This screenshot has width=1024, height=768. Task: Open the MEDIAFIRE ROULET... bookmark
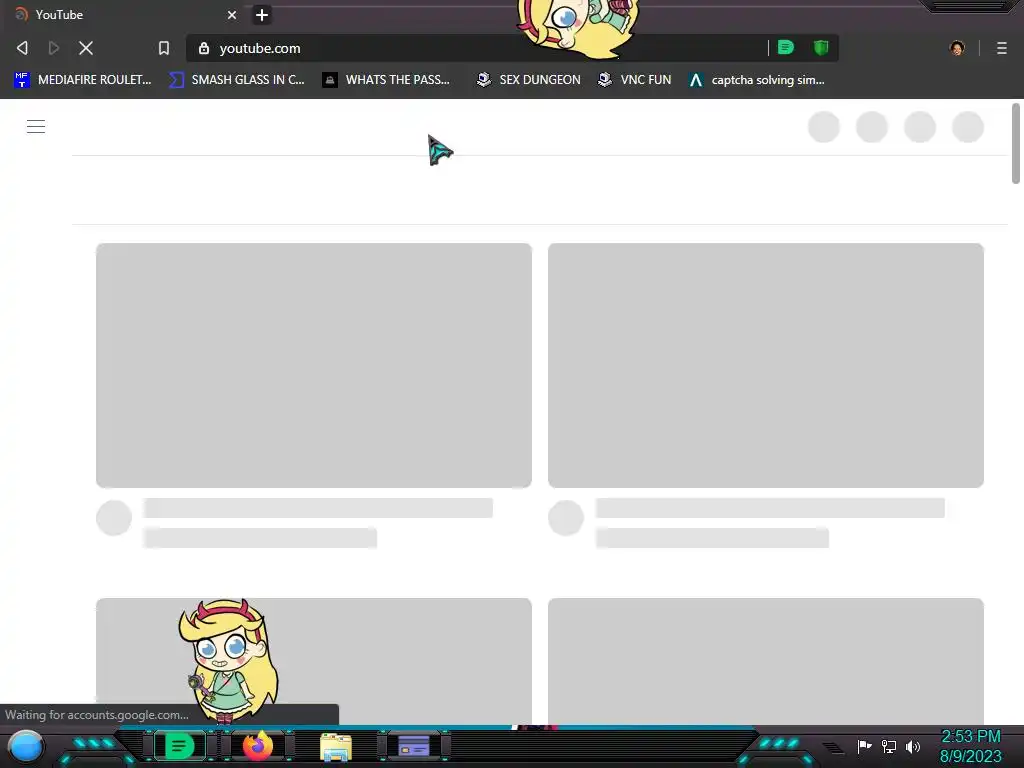[82, 80]
